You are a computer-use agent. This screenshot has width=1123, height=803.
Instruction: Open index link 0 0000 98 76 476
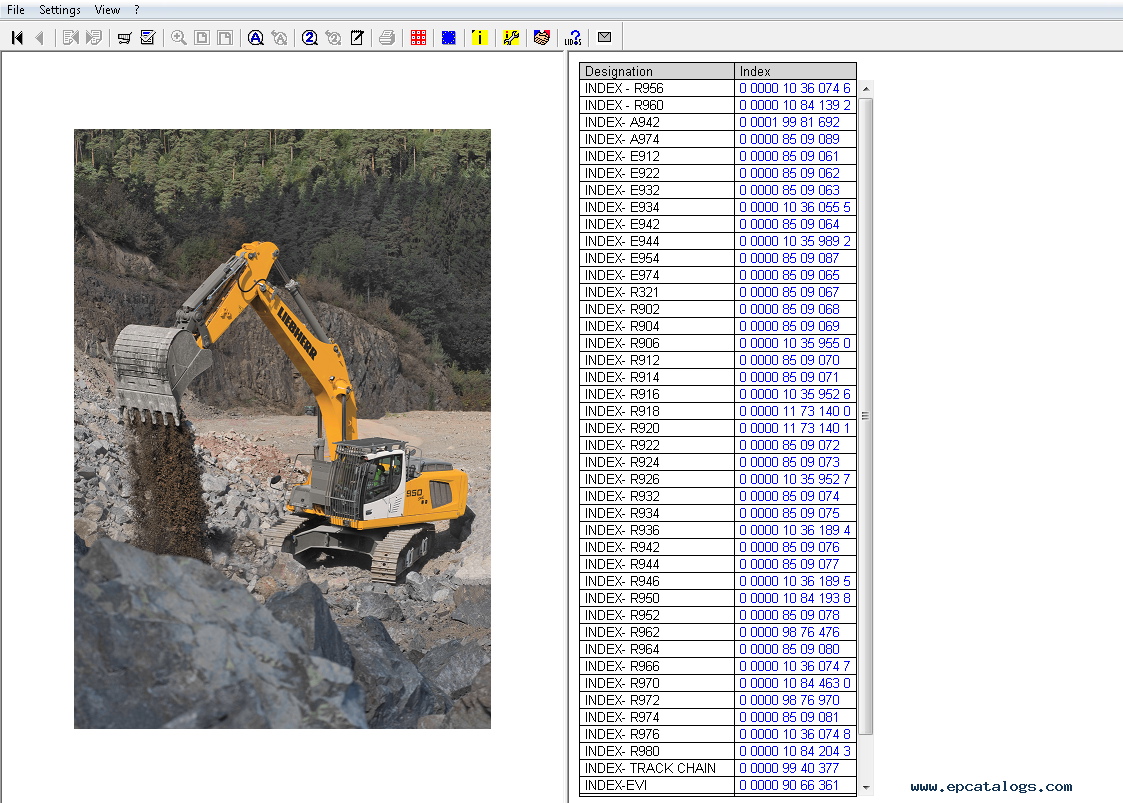click(789, 632)
